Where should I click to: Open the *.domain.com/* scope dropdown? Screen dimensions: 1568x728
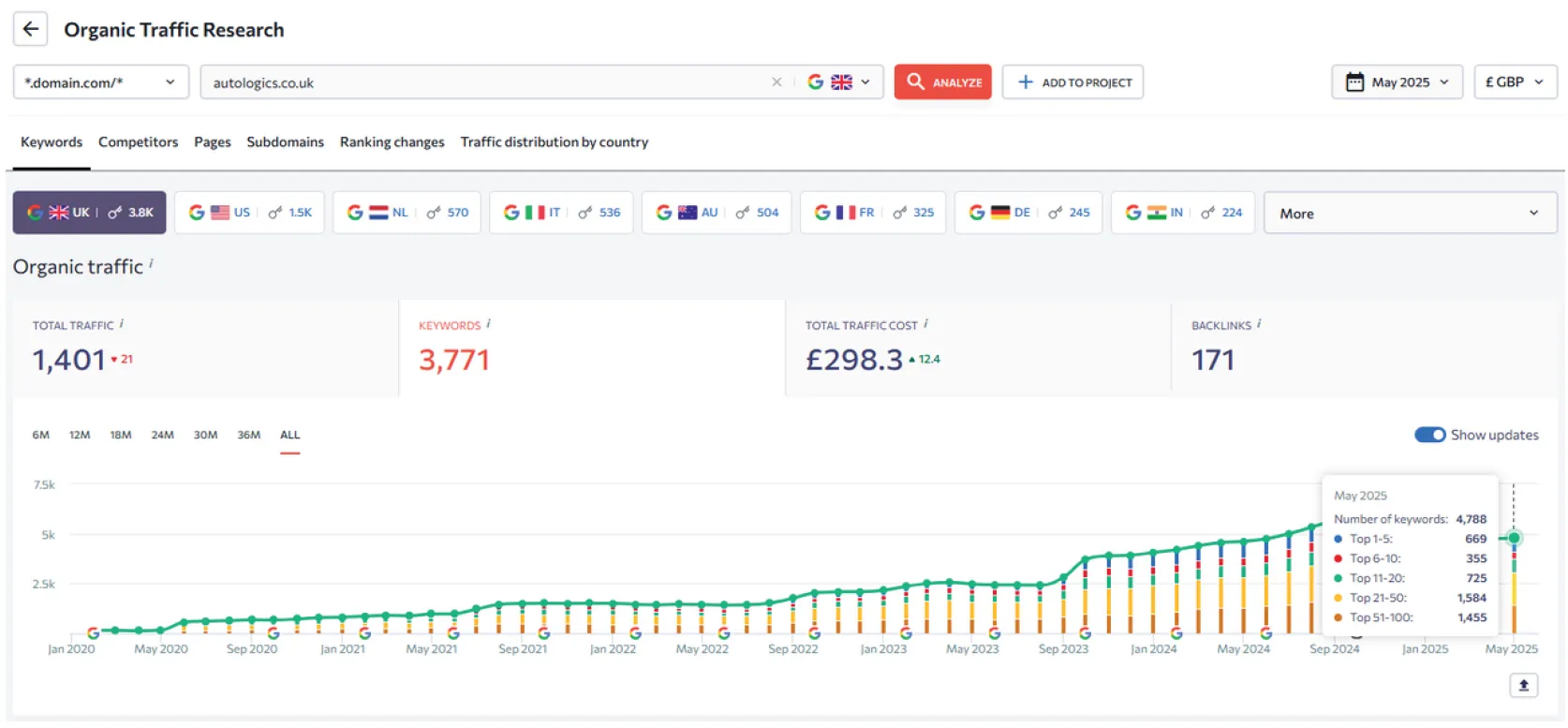(x=101, y=82)
